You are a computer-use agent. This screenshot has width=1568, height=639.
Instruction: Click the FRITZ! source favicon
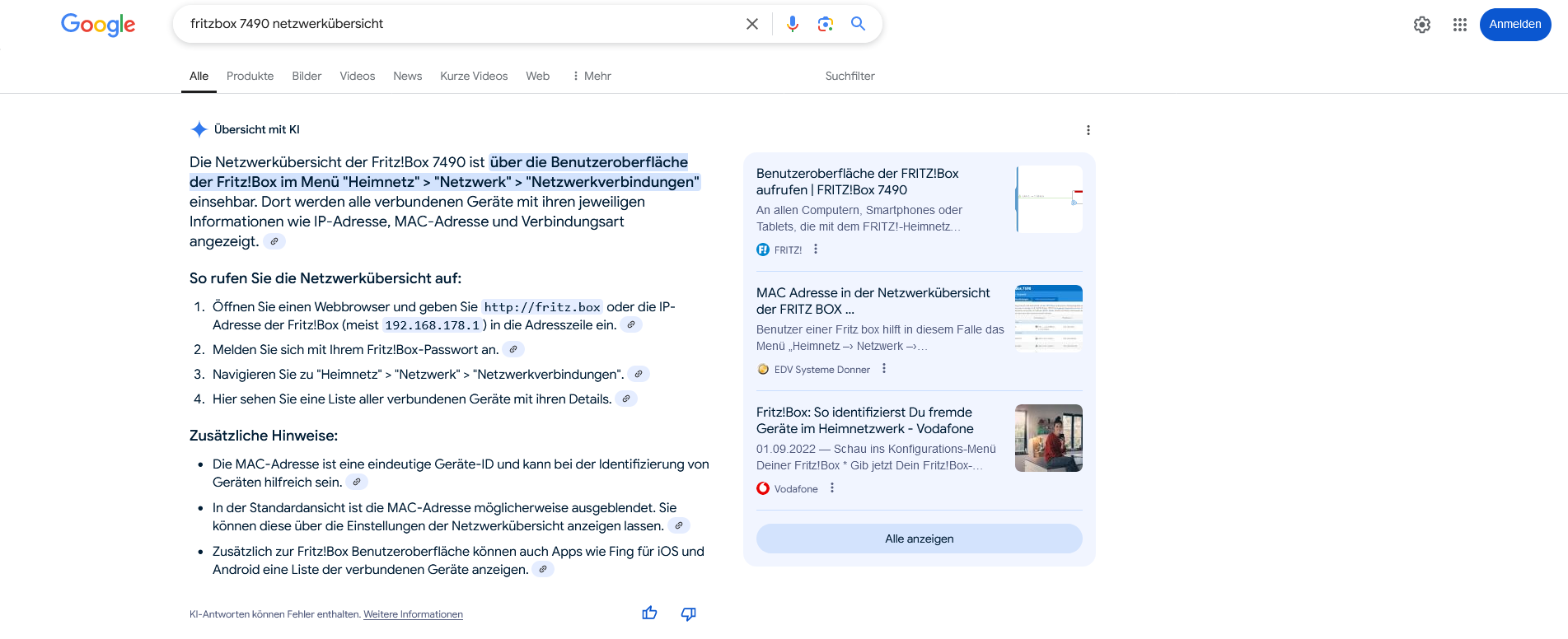pos(763,250)
